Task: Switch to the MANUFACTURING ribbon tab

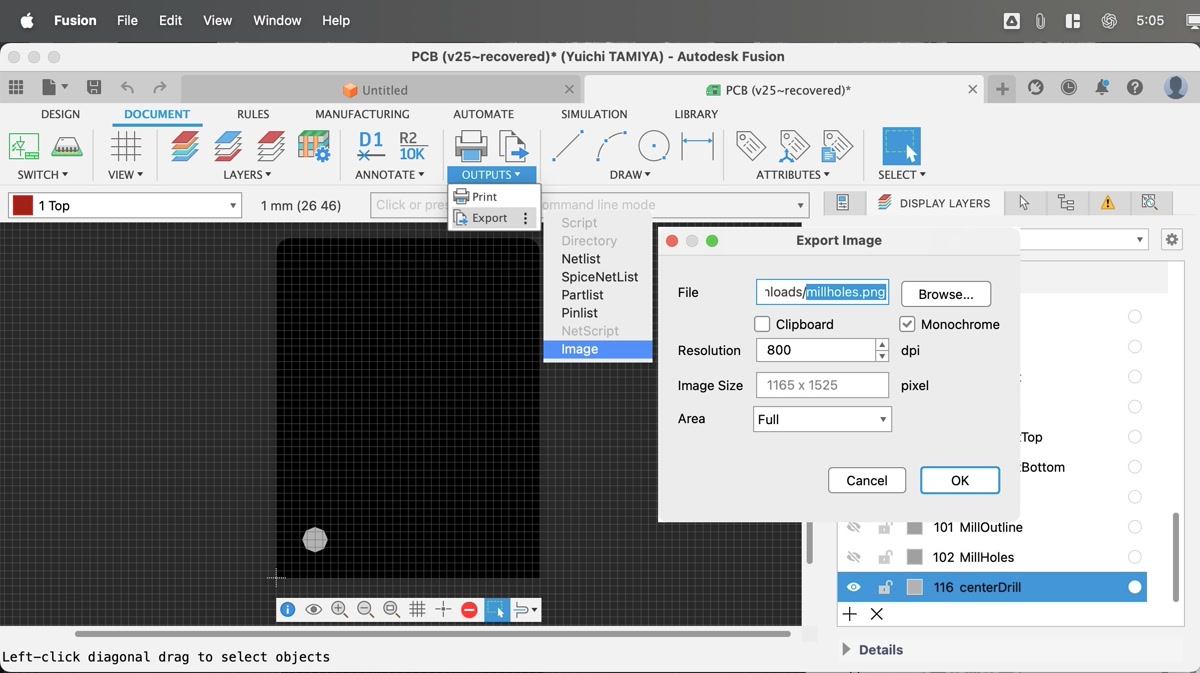Action: point(362,114)
